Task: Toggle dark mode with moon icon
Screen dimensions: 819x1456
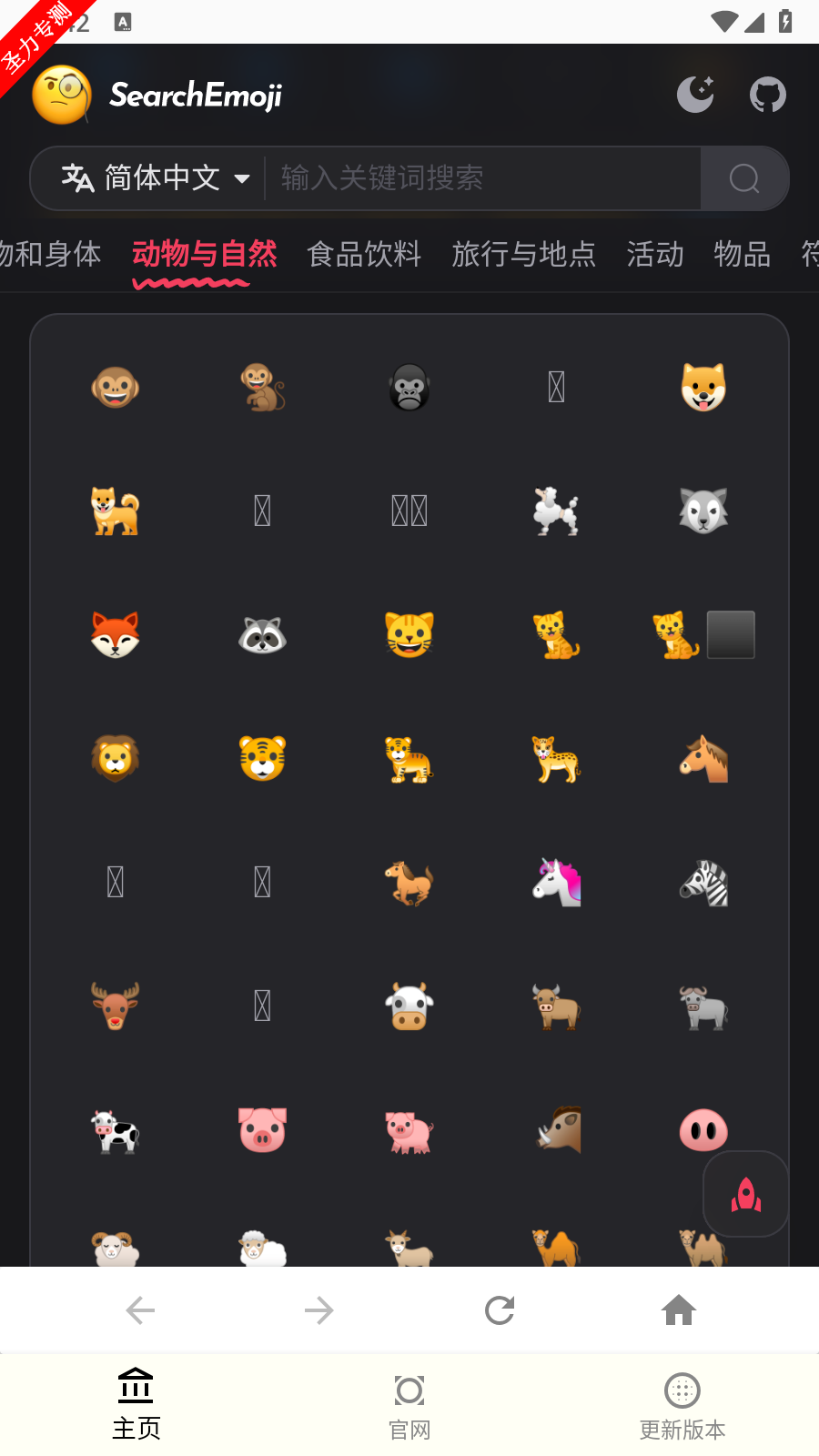Action: pos(695,95)
